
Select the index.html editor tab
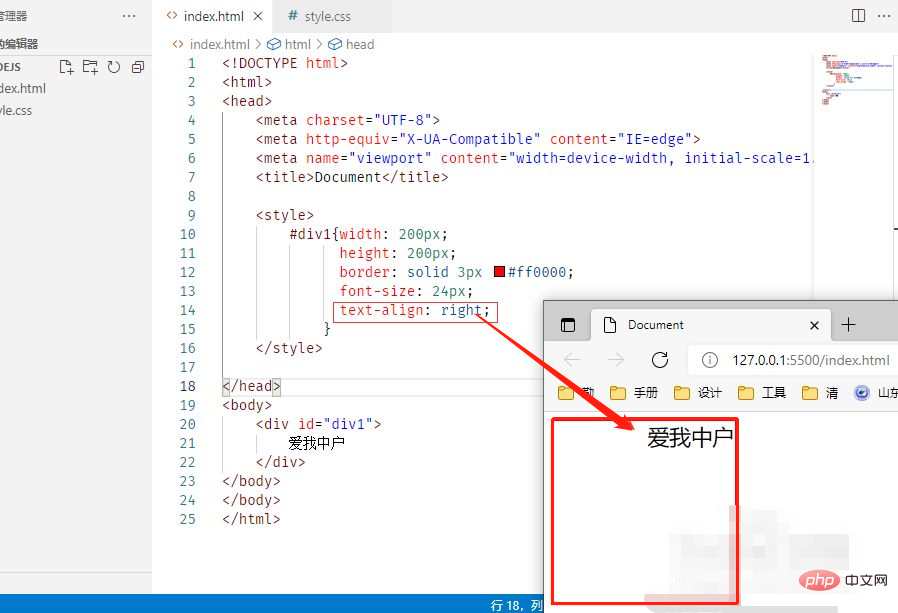point(213,17)
